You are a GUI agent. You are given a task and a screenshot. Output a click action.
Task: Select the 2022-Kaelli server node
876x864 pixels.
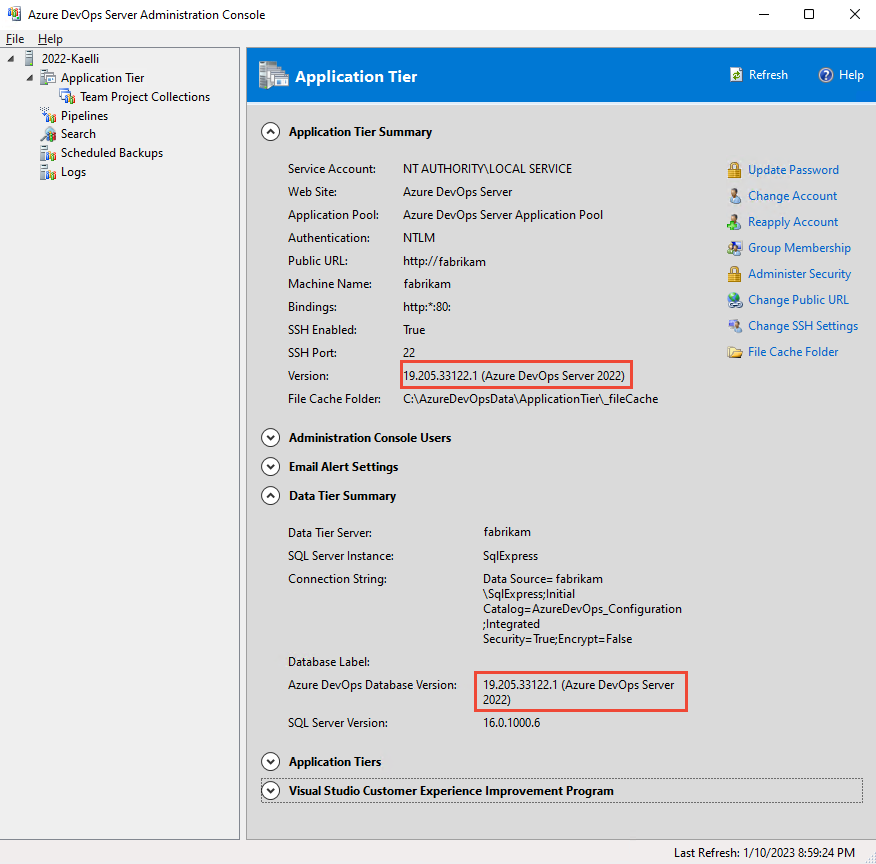click(68, 58)
